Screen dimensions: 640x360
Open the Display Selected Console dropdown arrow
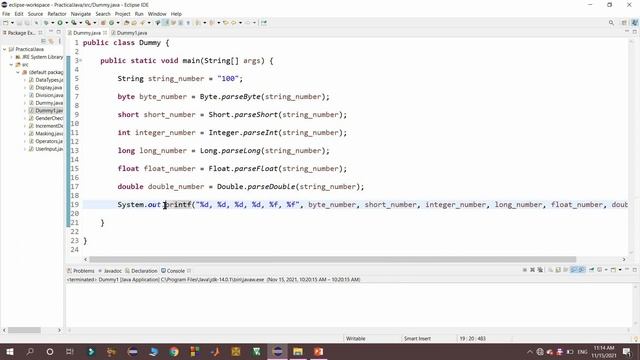[606, 270]
